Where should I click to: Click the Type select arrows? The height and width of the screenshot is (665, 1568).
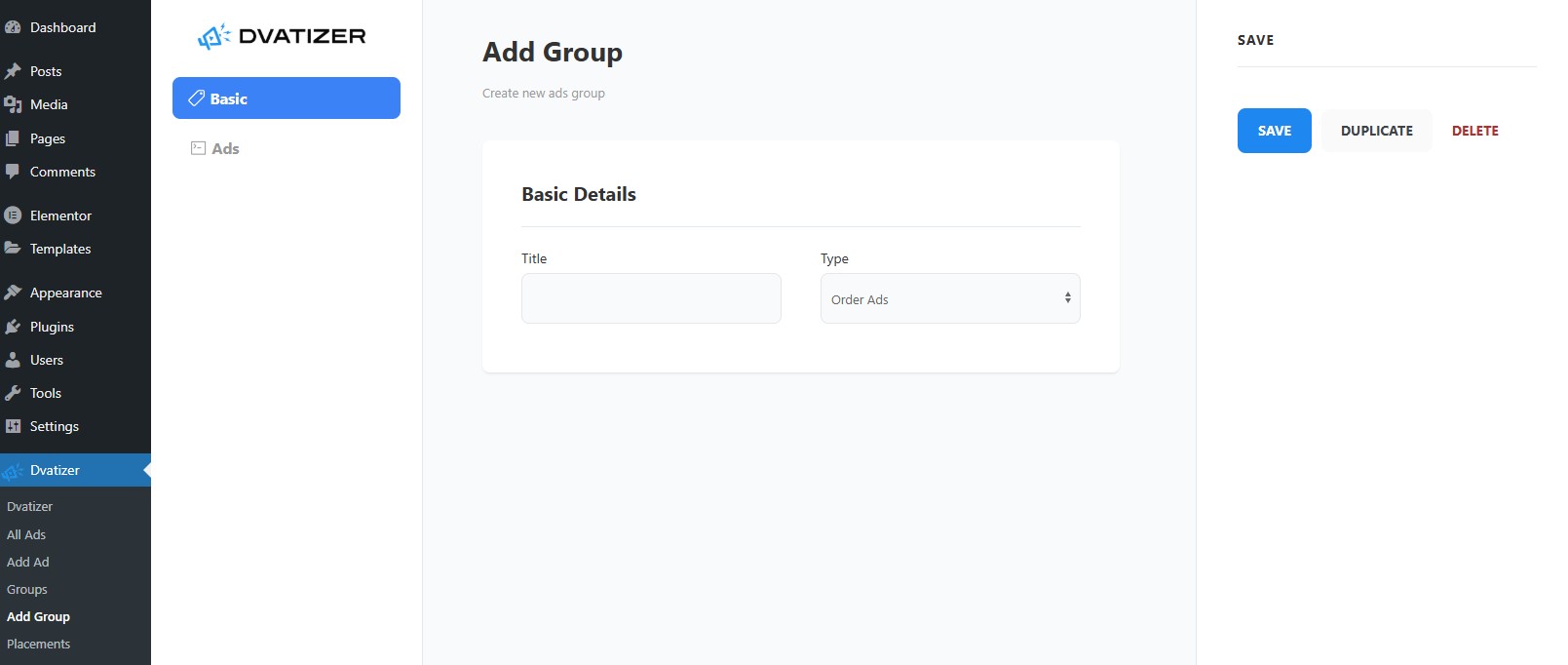click(1068, 298)
